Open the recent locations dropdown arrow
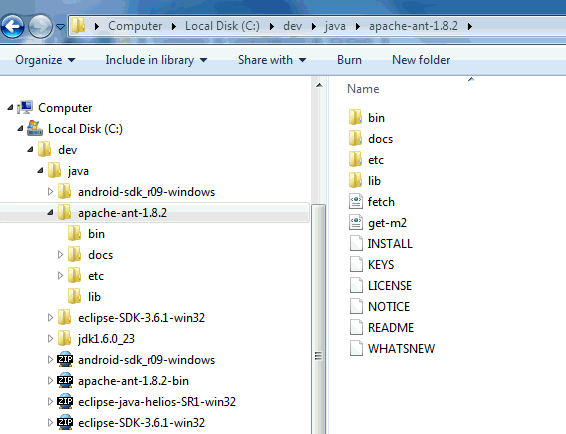This screenshot has height=434, width=566. [x=61, y=26]
